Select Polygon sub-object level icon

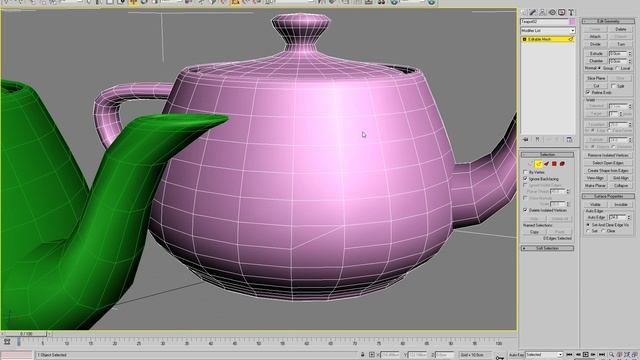pyautogui.click(x=554, y=164)
